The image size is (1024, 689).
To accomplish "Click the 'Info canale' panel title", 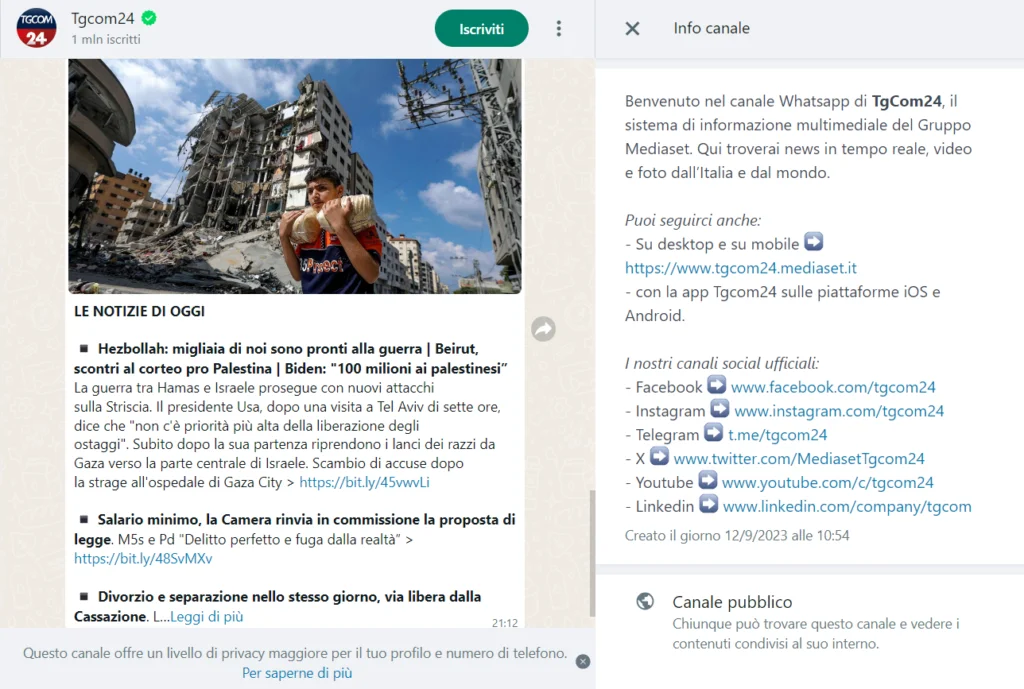I will (x=712, y=28).
